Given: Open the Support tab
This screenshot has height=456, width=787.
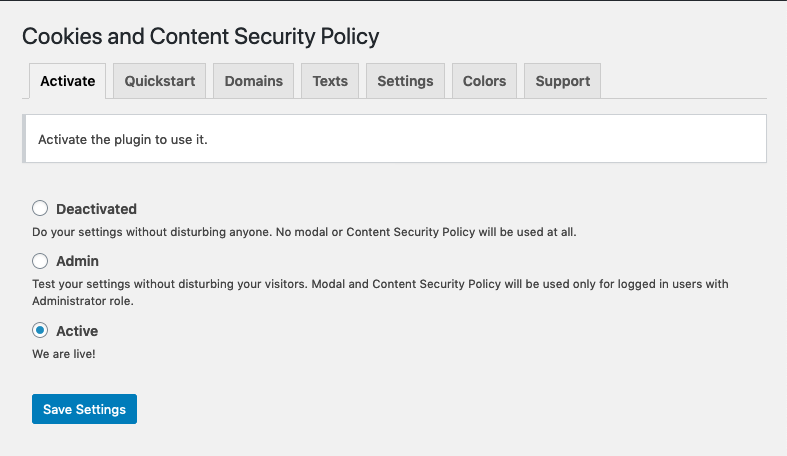Looking at the screenshot, I should coord(562,81).
